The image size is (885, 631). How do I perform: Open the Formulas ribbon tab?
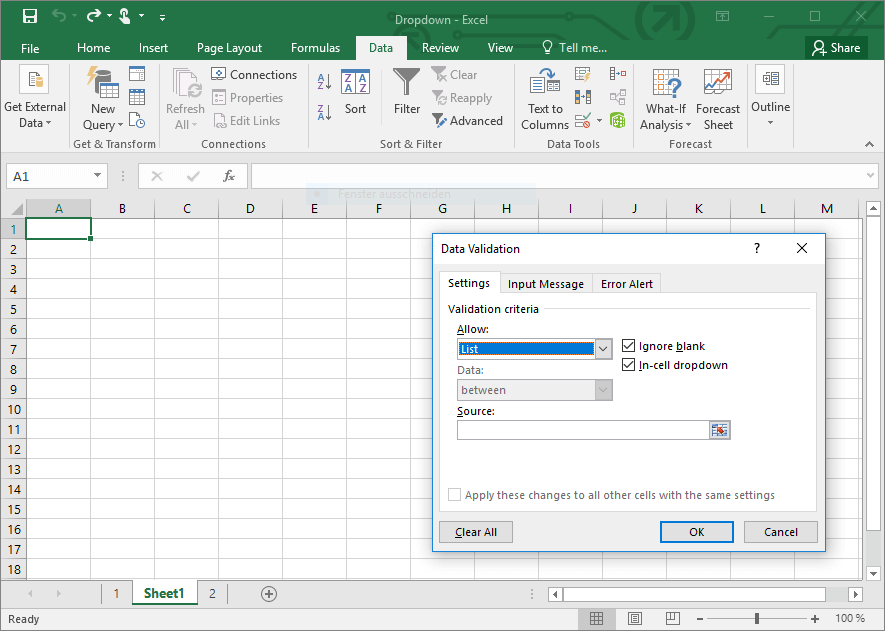coord(315,48)
